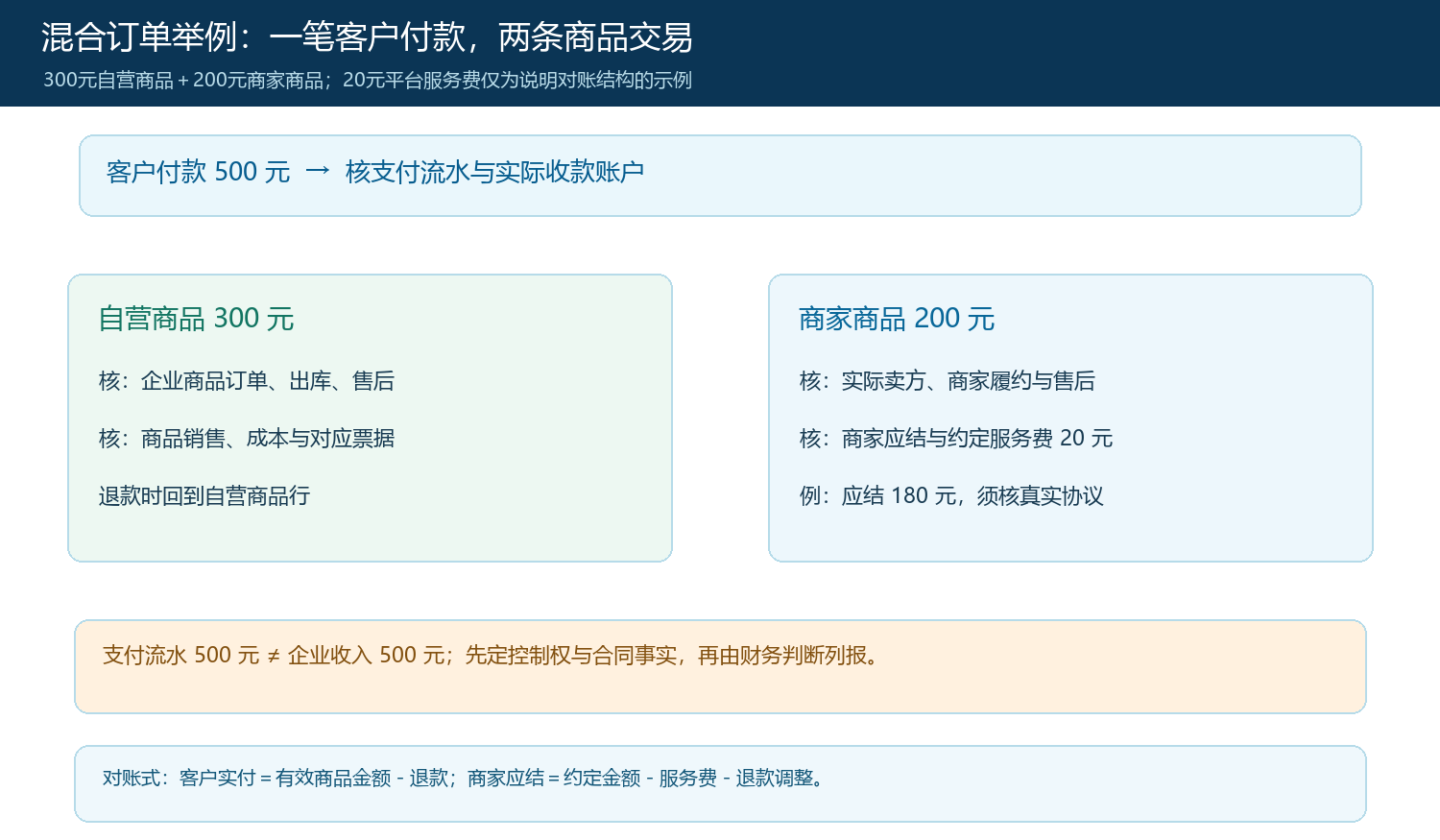Click the line 核：商家应结与约定服务费 20 元
The height and width of the screenshot is (840, 1440).
[x=956, y=439]
